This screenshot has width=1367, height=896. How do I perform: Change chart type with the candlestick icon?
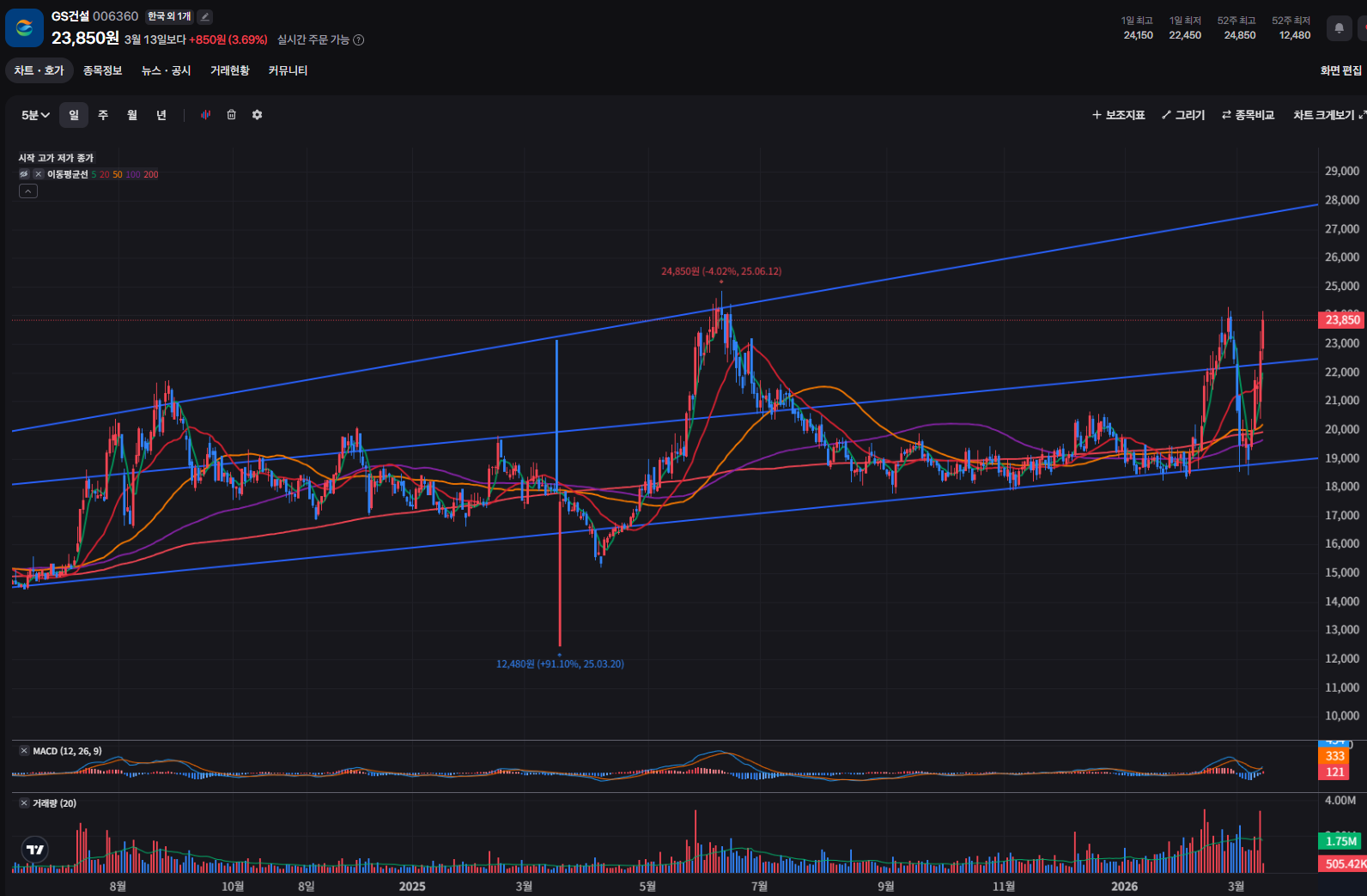[x=205, y=115]
